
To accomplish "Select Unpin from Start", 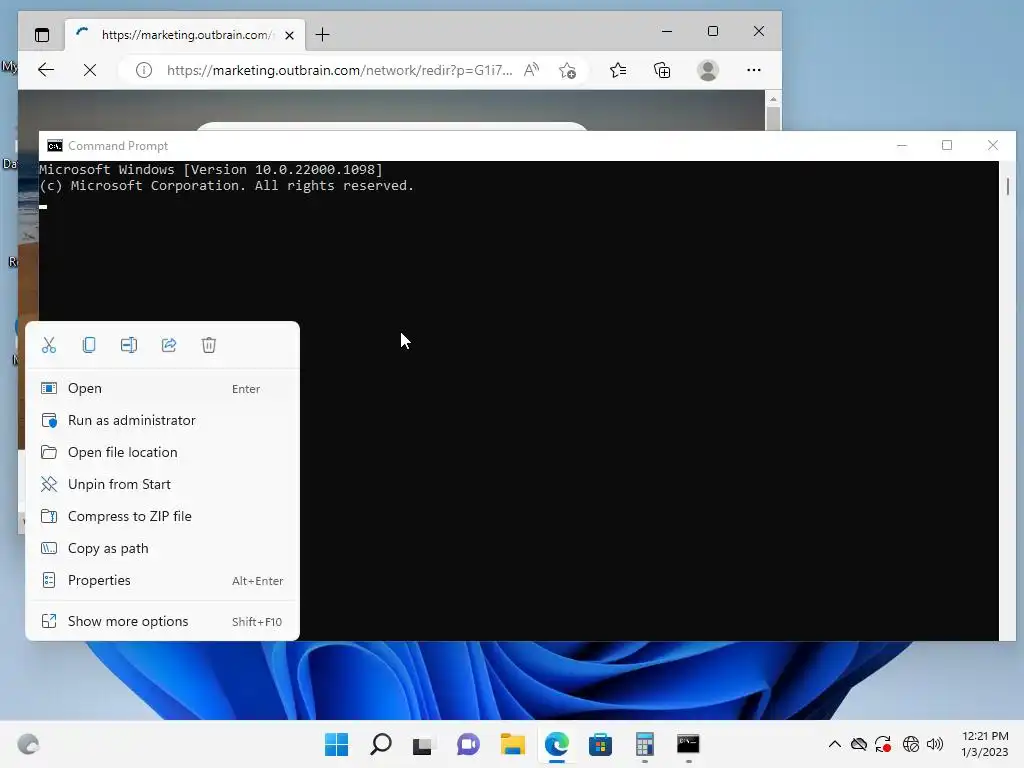I will [163, 485].
